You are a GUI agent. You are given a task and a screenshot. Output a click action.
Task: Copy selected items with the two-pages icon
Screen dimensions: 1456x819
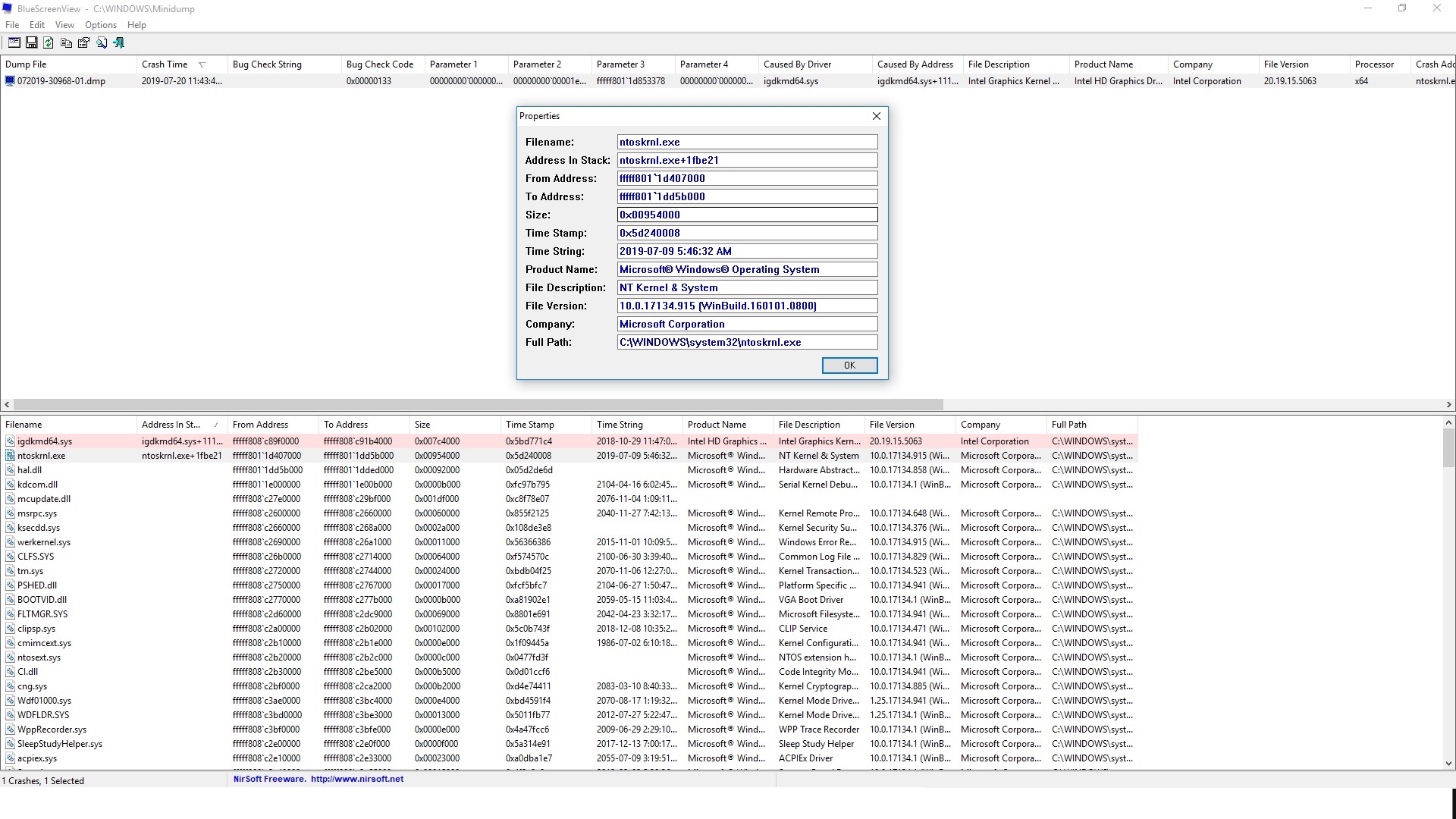coord(66,42)
